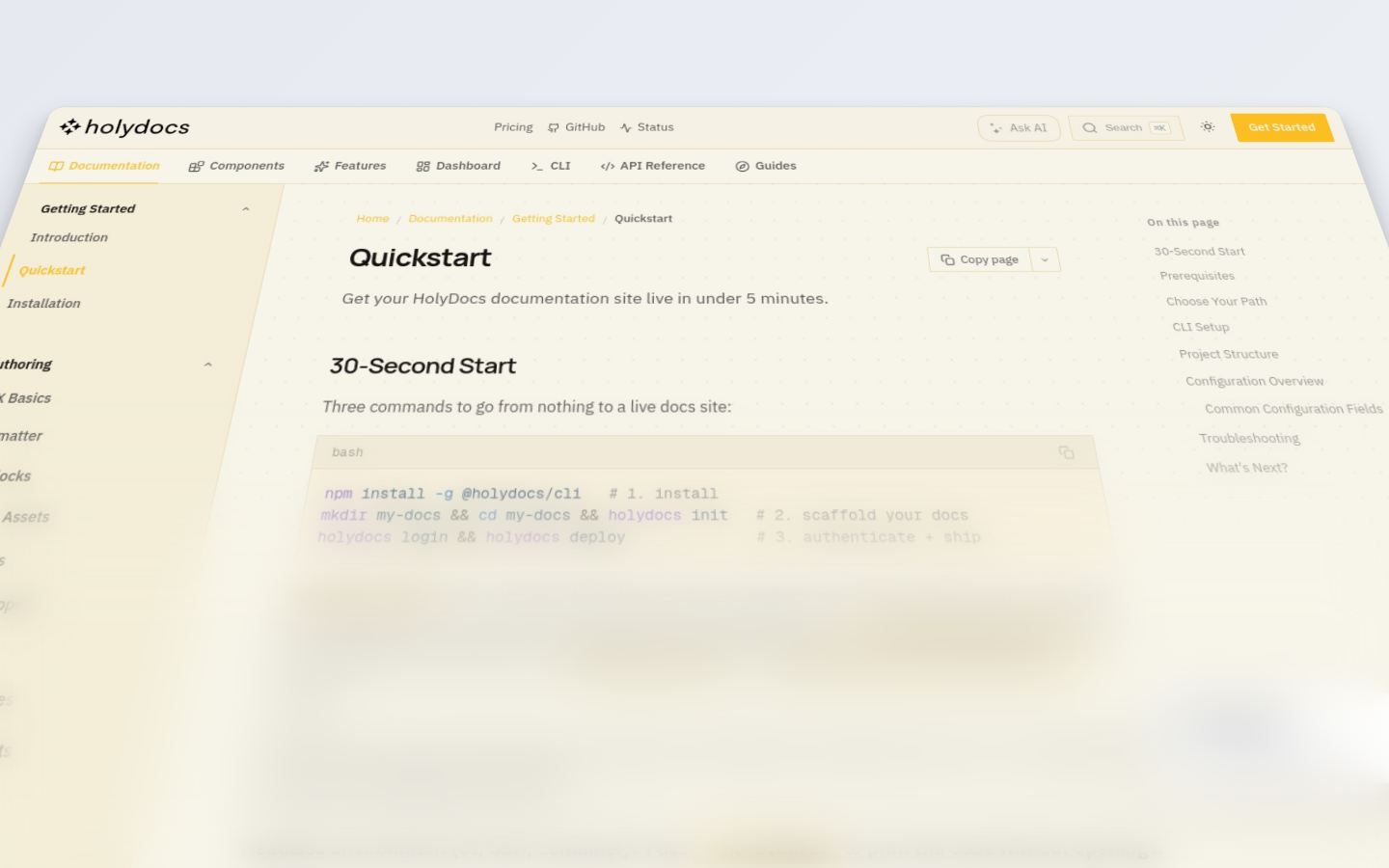Viewport: 1389px width, 868px height.
Task: Visit the GitHub link
Action: pos(577,127)
